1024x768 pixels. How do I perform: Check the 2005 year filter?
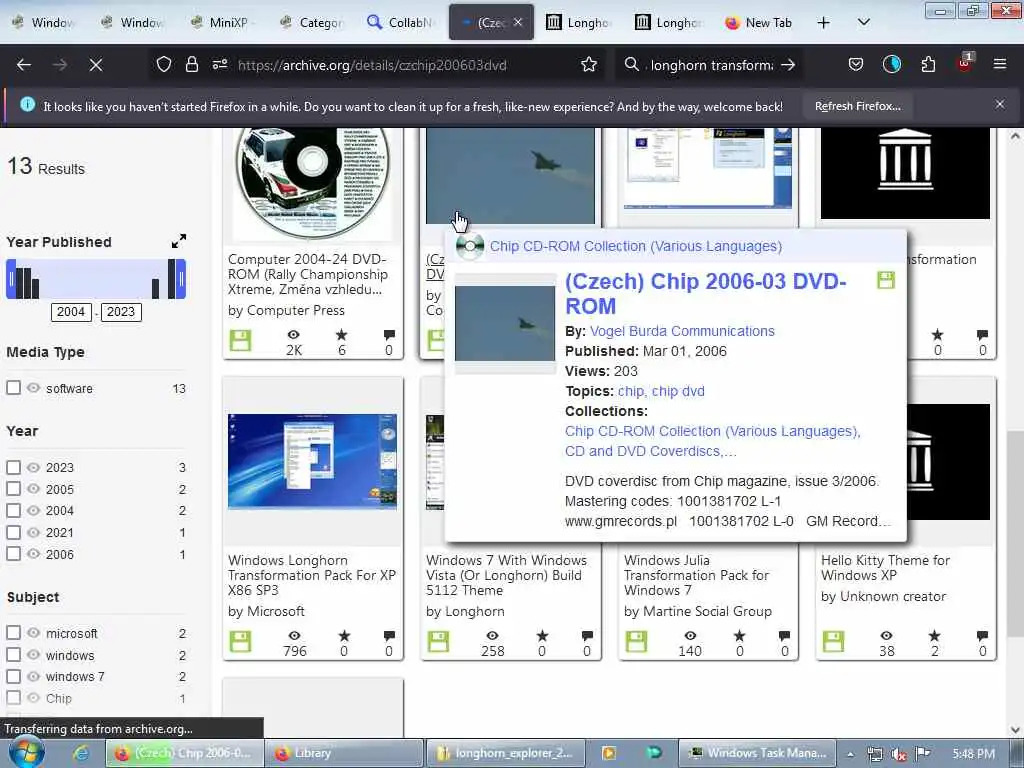coord(13,488)
